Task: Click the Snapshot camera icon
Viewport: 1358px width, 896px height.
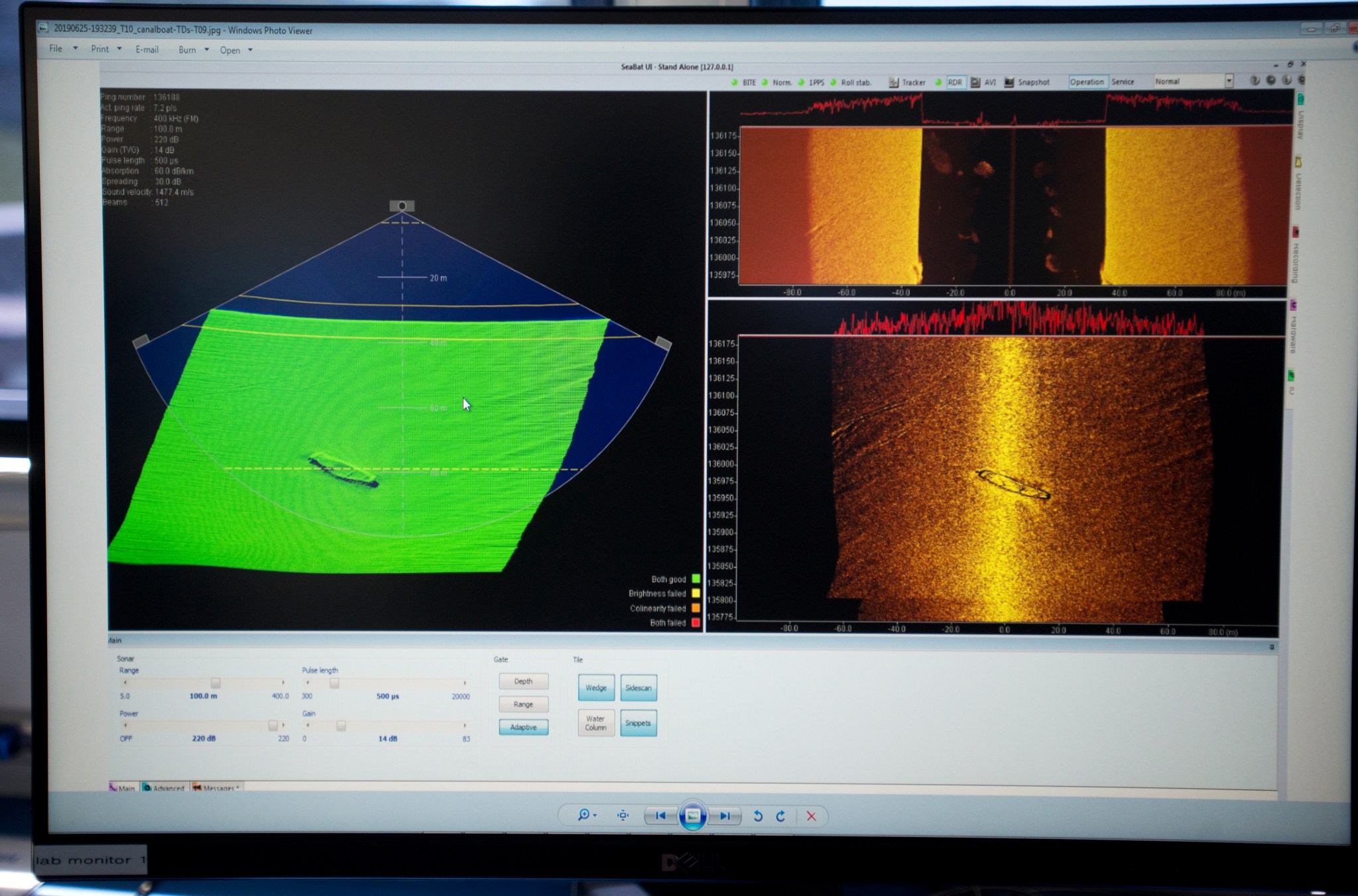Action: (x=1009, y=82)
